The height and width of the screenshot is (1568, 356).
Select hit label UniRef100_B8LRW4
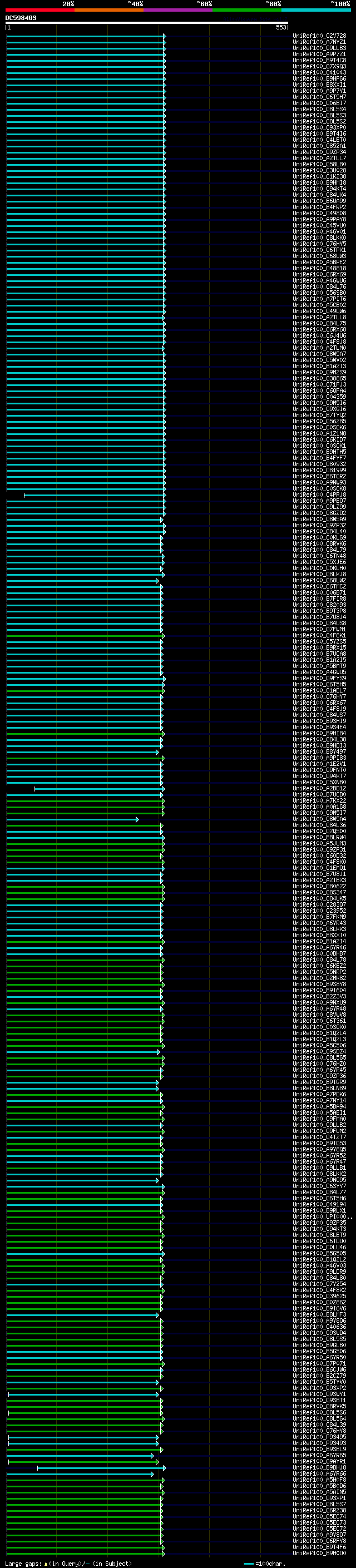319,838
